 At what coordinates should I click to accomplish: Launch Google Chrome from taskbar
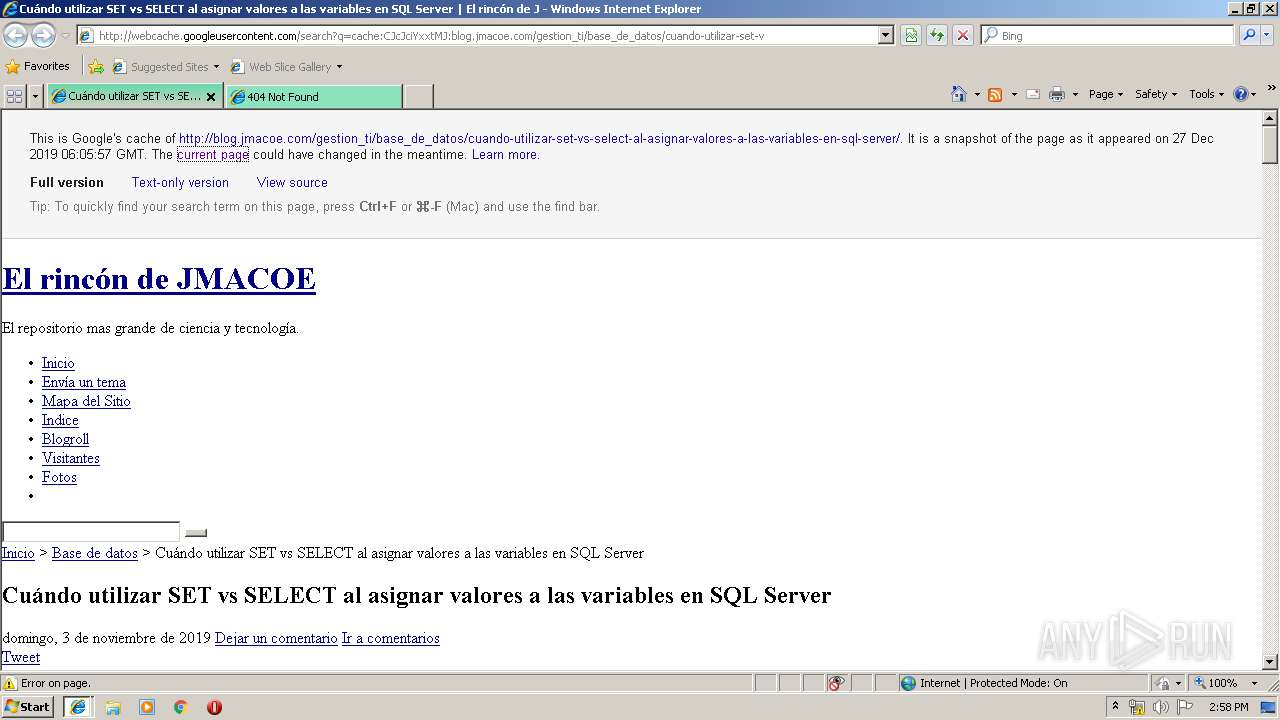point(181,707)
